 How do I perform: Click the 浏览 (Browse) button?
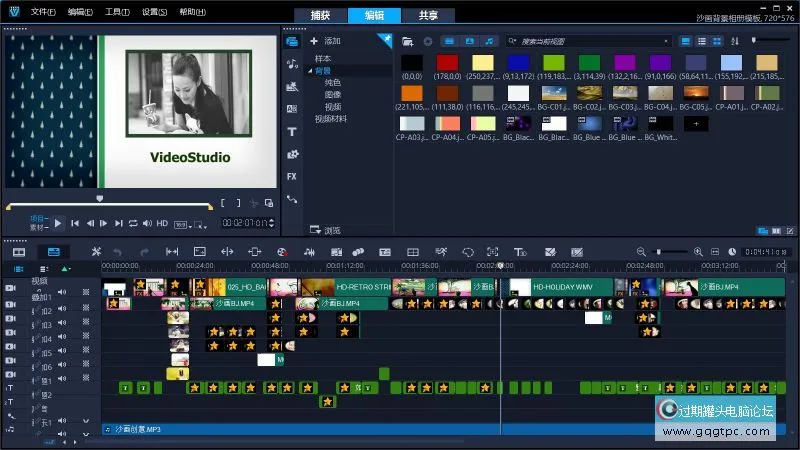point(327,230)
